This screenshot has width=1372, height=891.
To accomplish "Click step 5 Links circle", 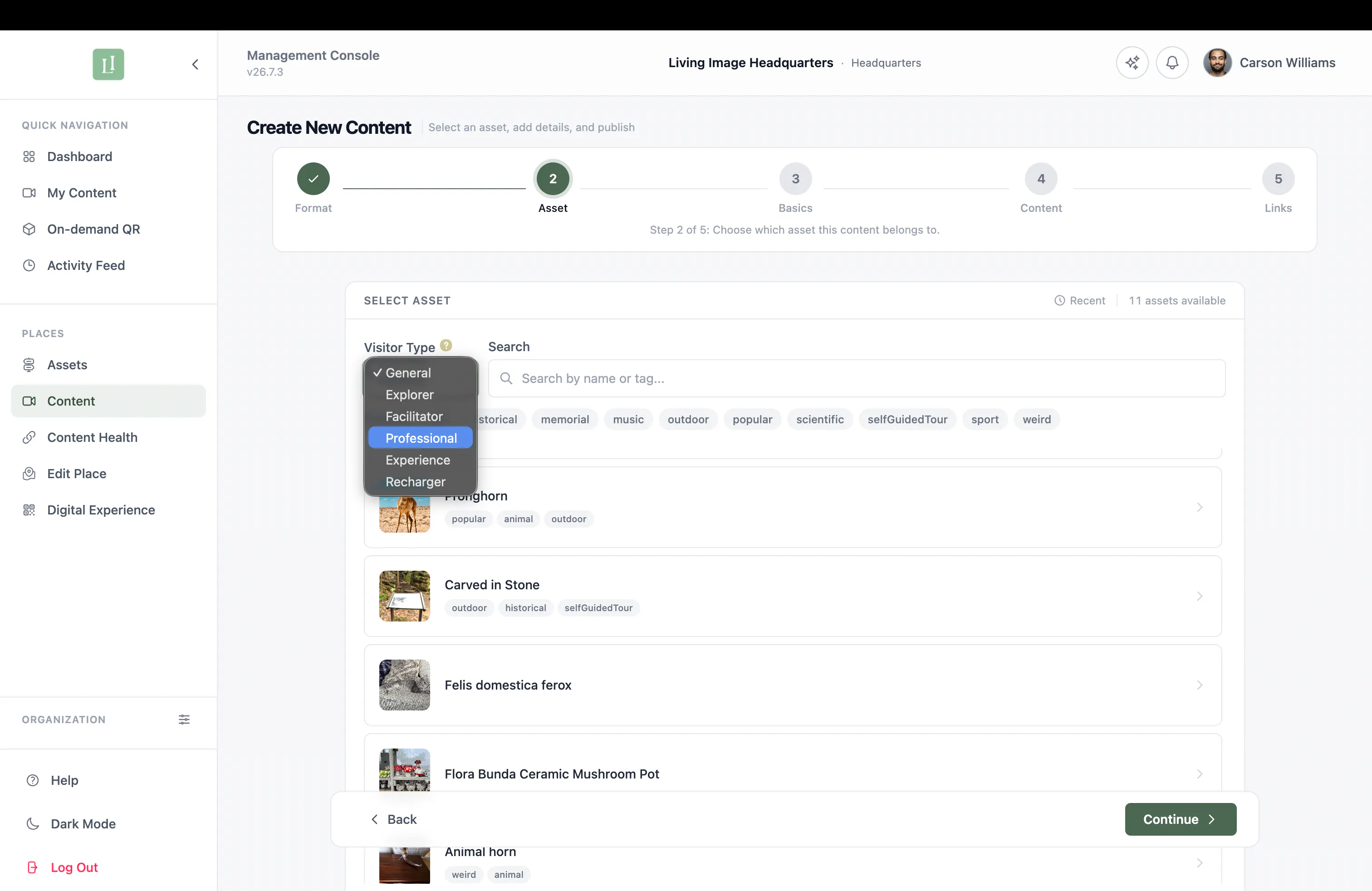I will point(1278,179).
